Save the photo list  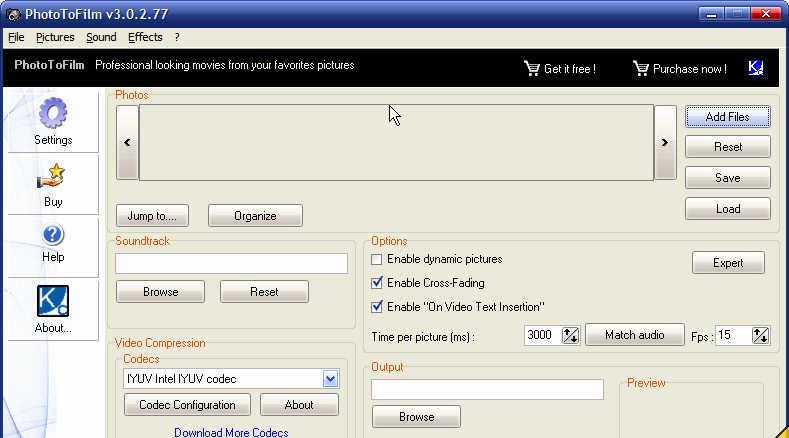click(728, 178)
